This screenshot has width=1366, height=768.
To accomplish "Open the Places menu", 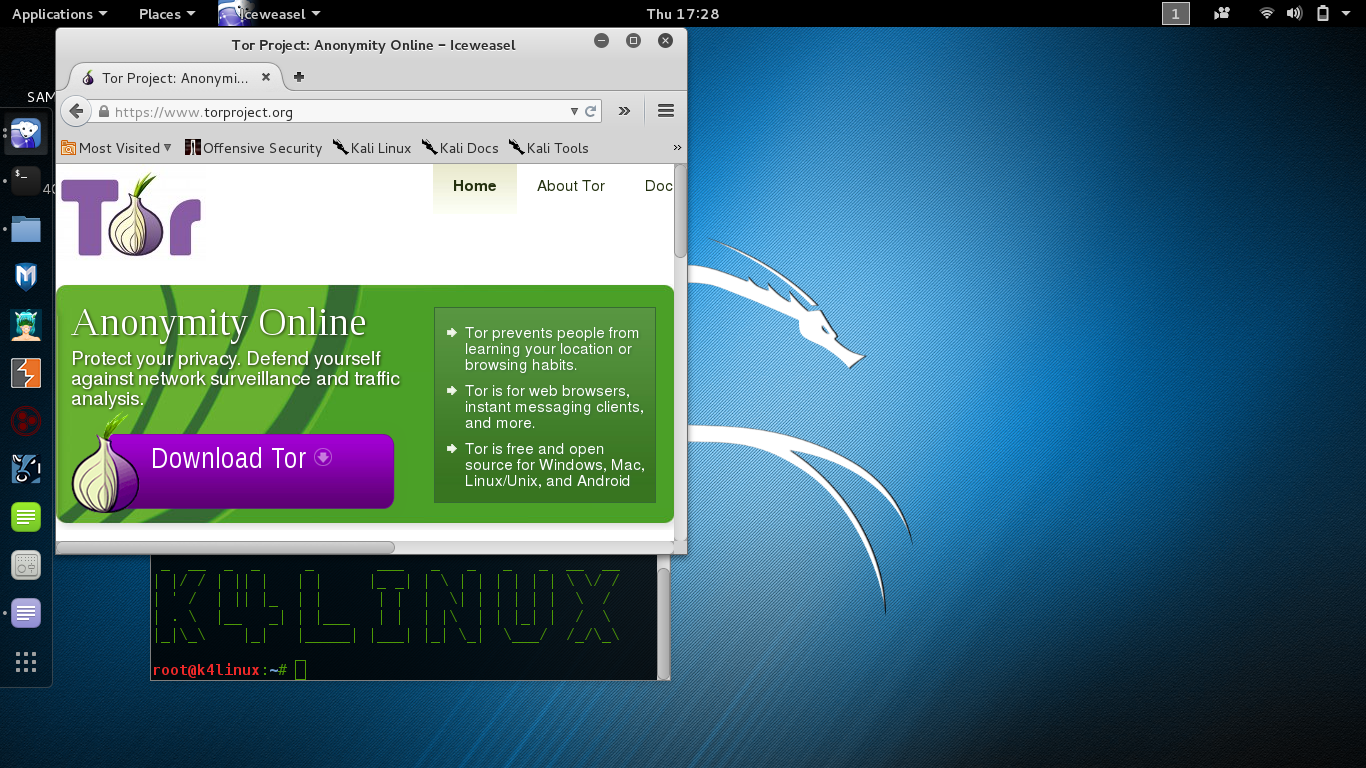I will (x=166, y=14).
